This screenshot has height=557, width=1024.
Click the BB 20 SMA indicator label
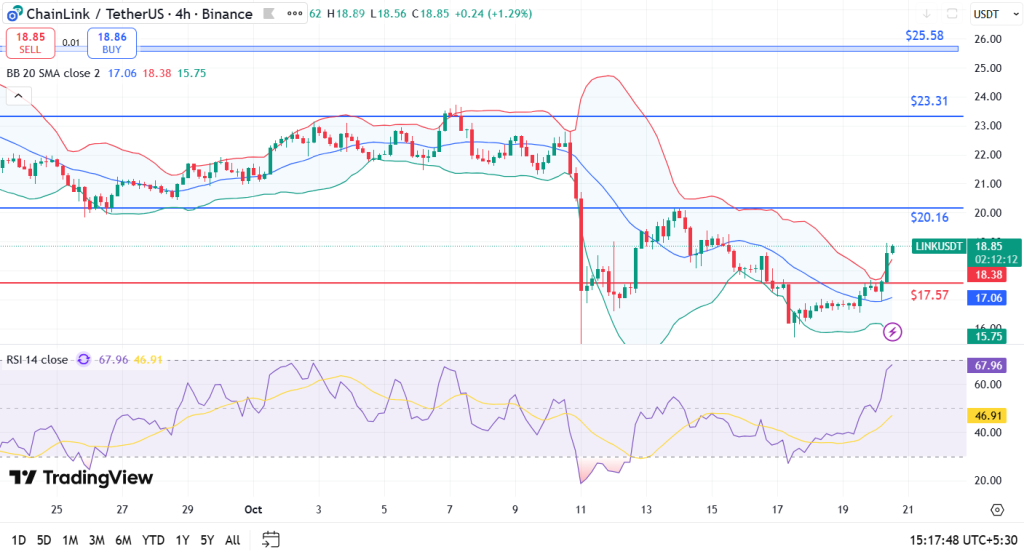(52, 73)
